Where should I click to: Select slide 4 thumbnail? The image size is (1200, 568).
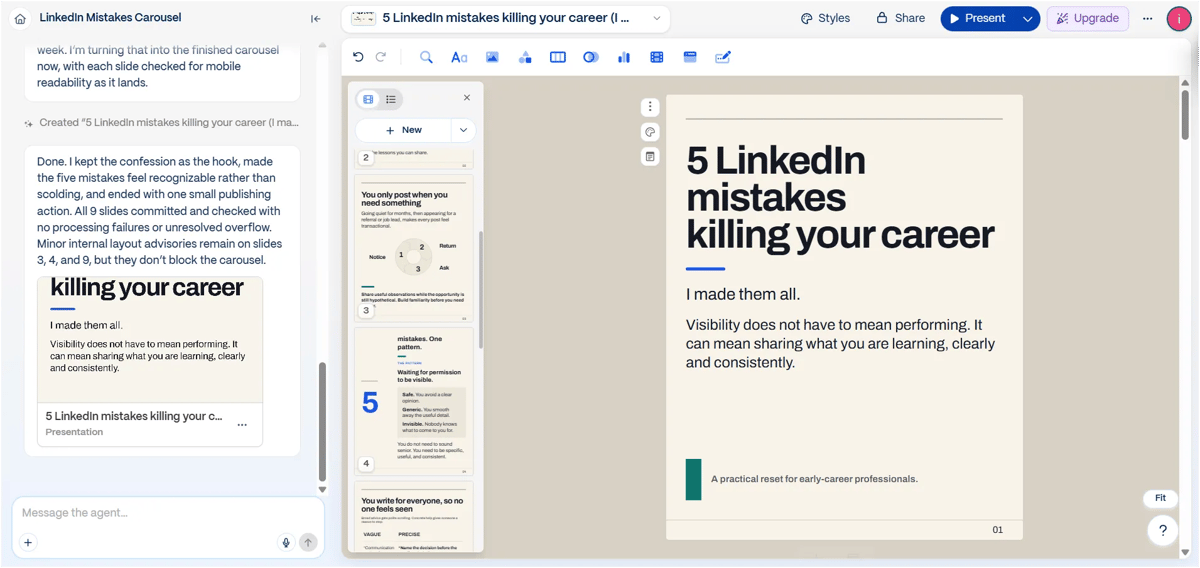414,400
